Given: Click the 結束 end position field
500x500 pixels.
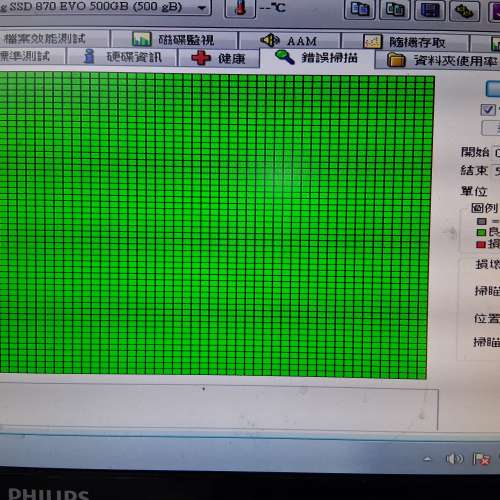Looking at the screenshot, I should click(497, 171).
